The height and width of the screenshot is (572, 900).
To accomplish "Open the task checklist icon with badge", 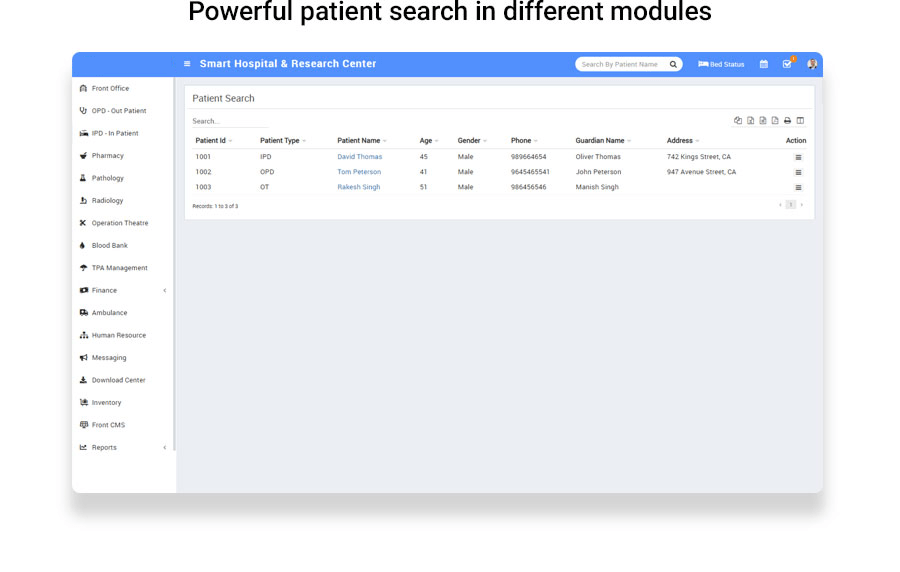I will pos(788,64).
